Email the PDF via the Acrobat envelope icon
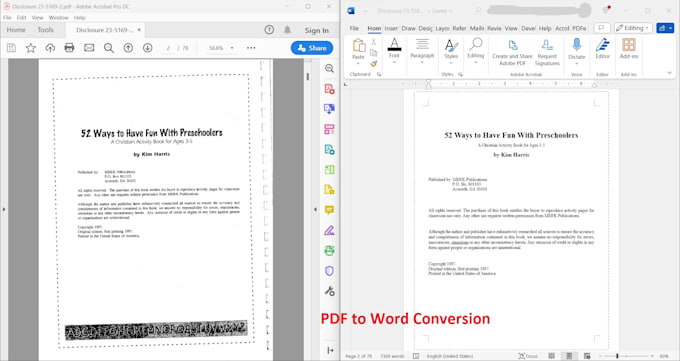Viewport: 680px width, 361px height. [x=89, y=48]
